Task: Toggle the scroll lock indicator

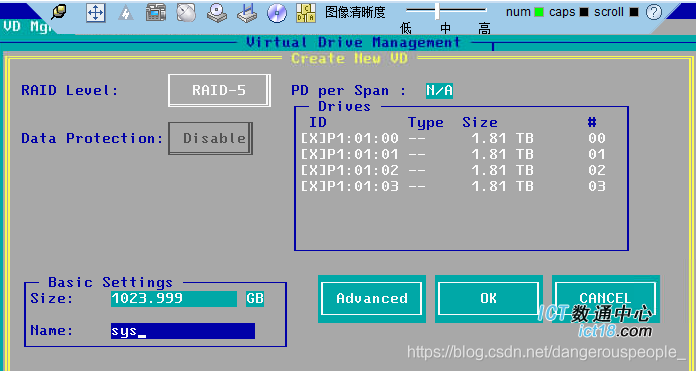Action: (x=634, y=12)
